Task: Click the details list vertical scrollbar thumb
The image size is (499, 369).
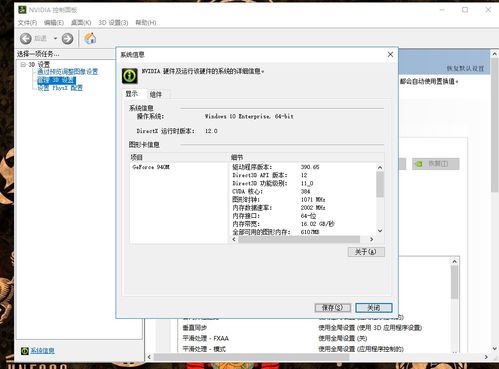Action: (x=380, y=184)
